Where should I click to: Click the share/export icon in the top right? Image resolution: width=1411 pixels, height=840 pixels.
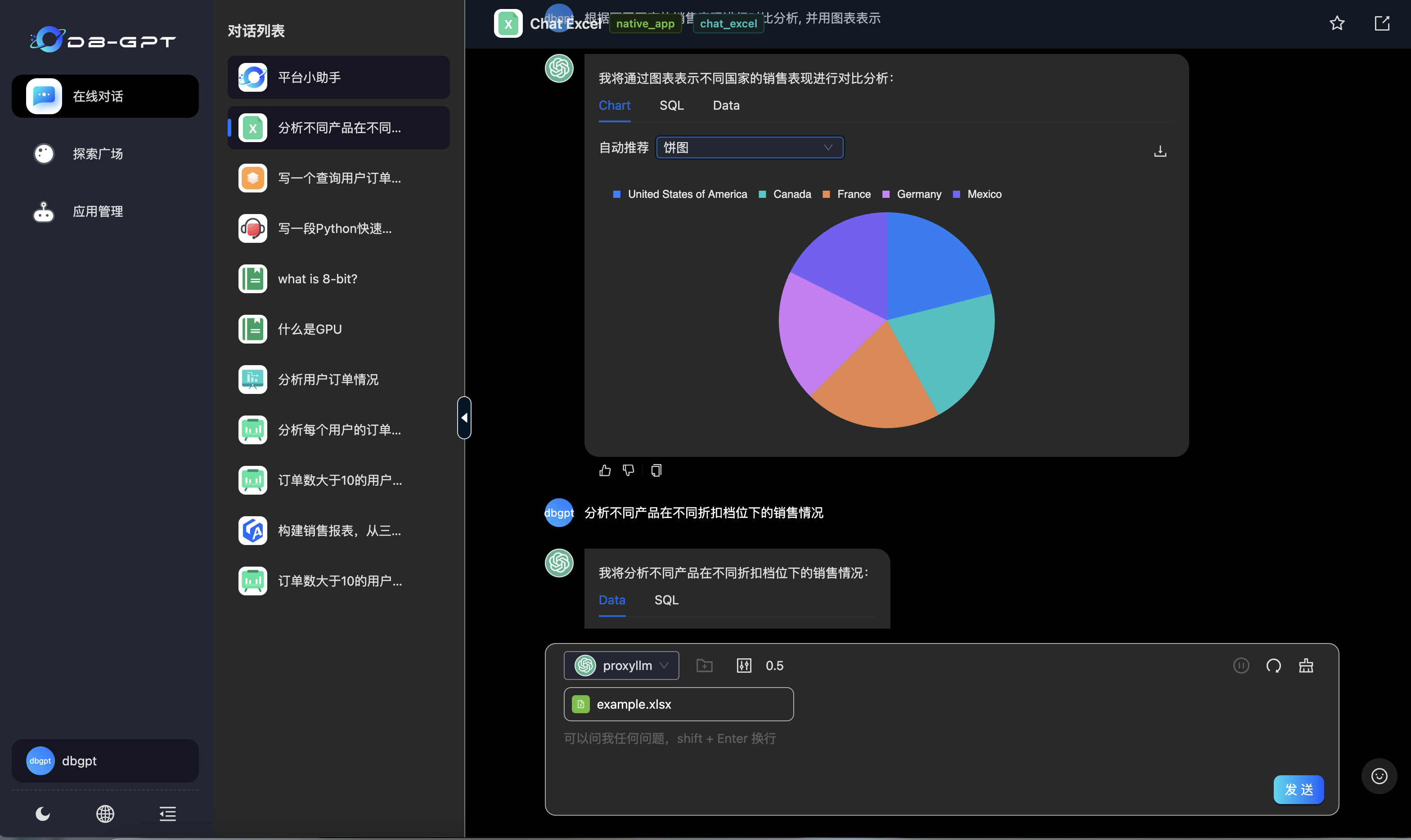(1382, 23)
